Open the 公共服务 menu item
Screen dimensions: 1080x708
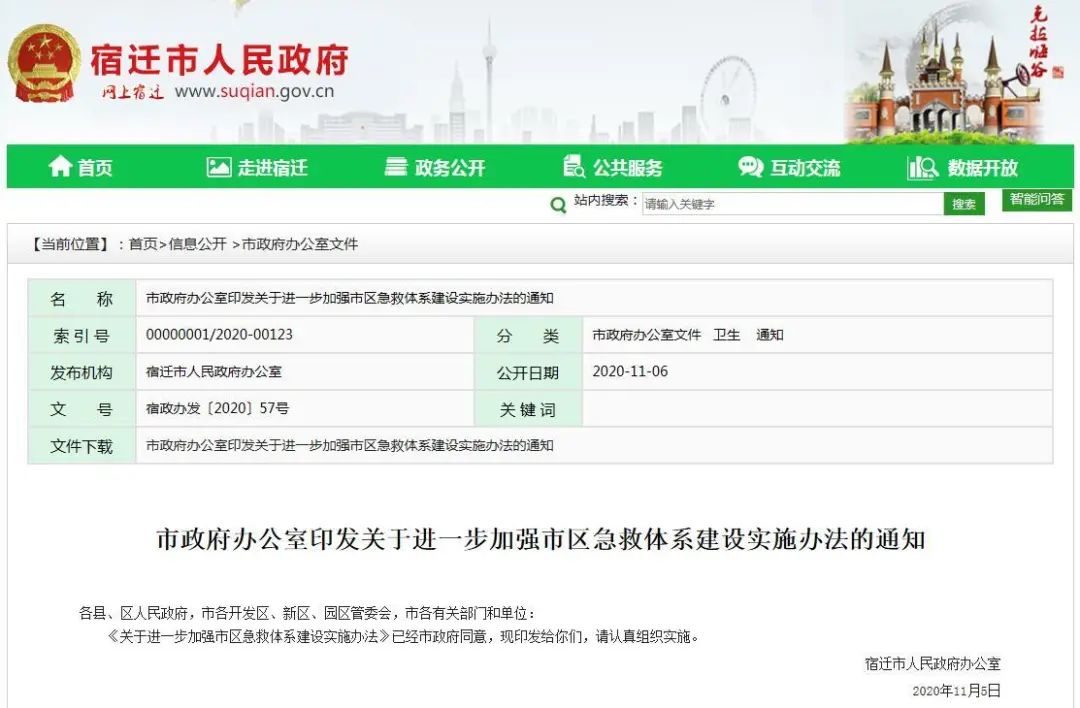[627, 167]
